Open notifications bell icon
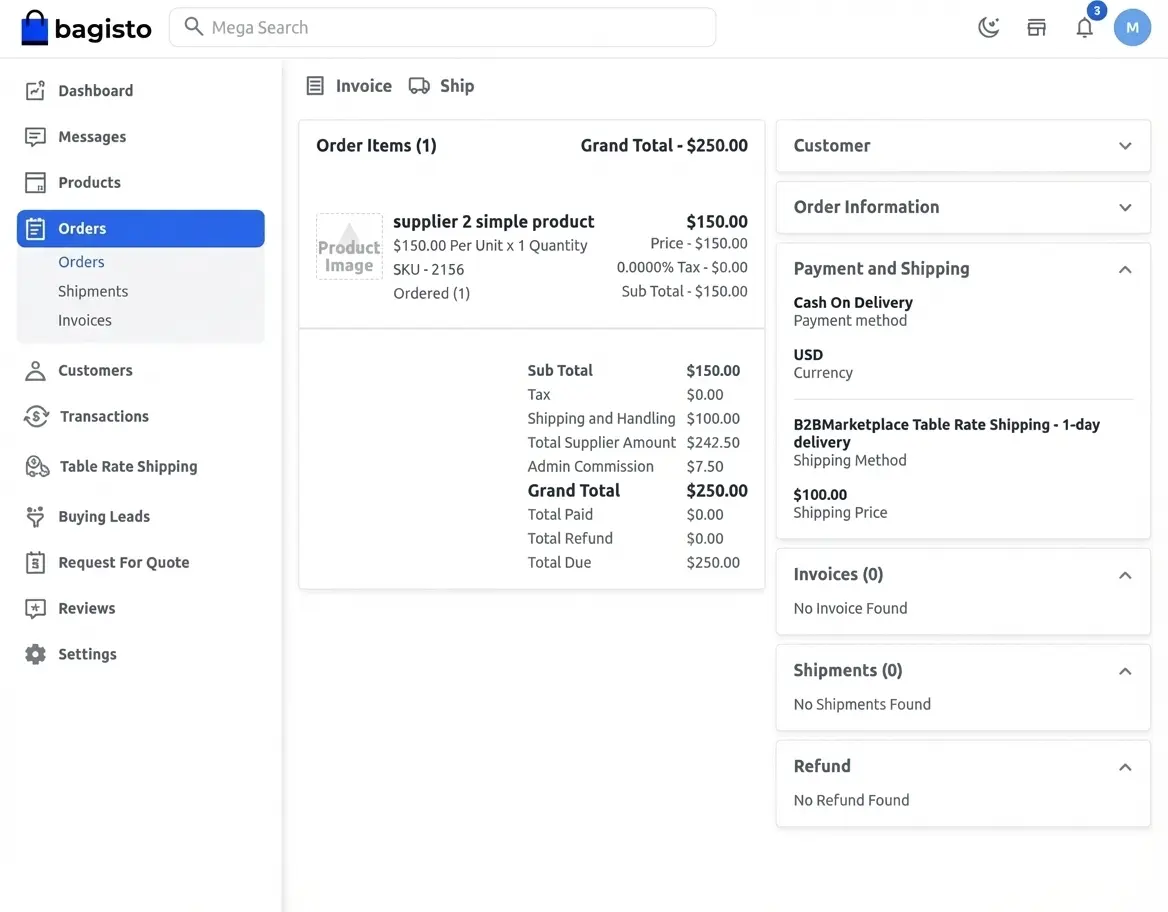The height and width of the screenshot is (912, 1168). (1084, 28)
